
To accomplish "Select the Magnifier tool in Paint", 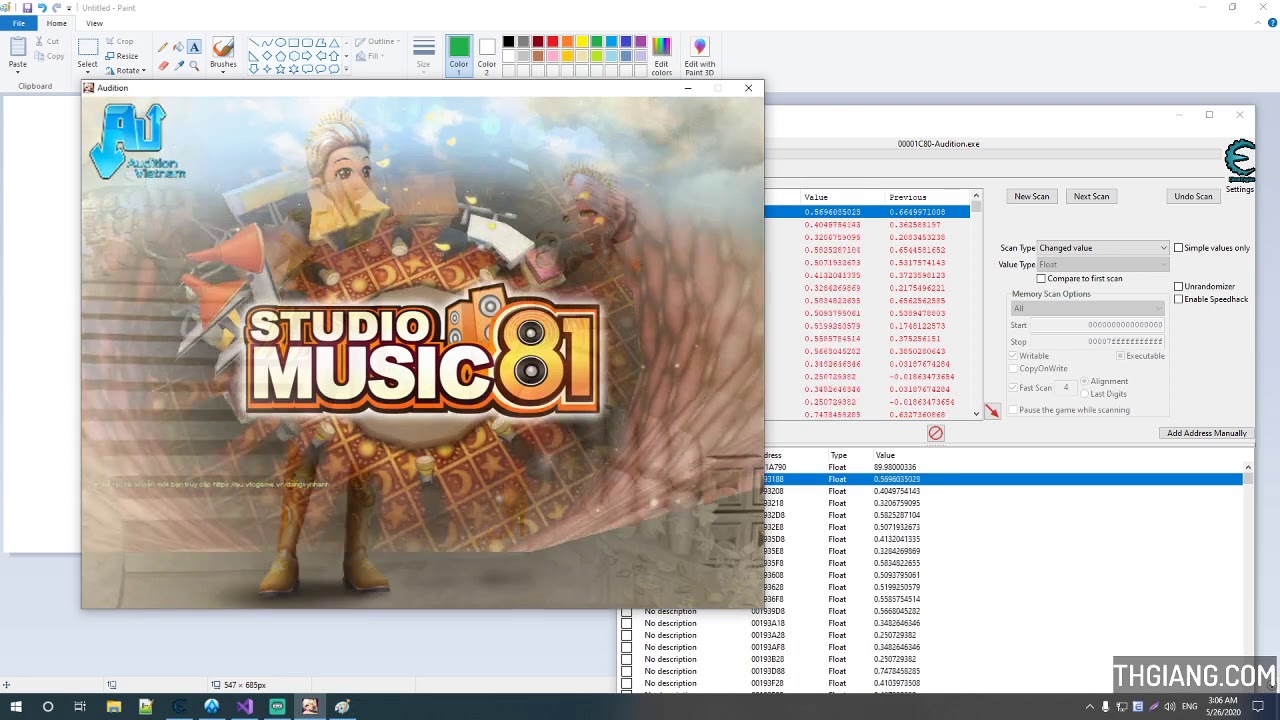I will pos(194,65).
